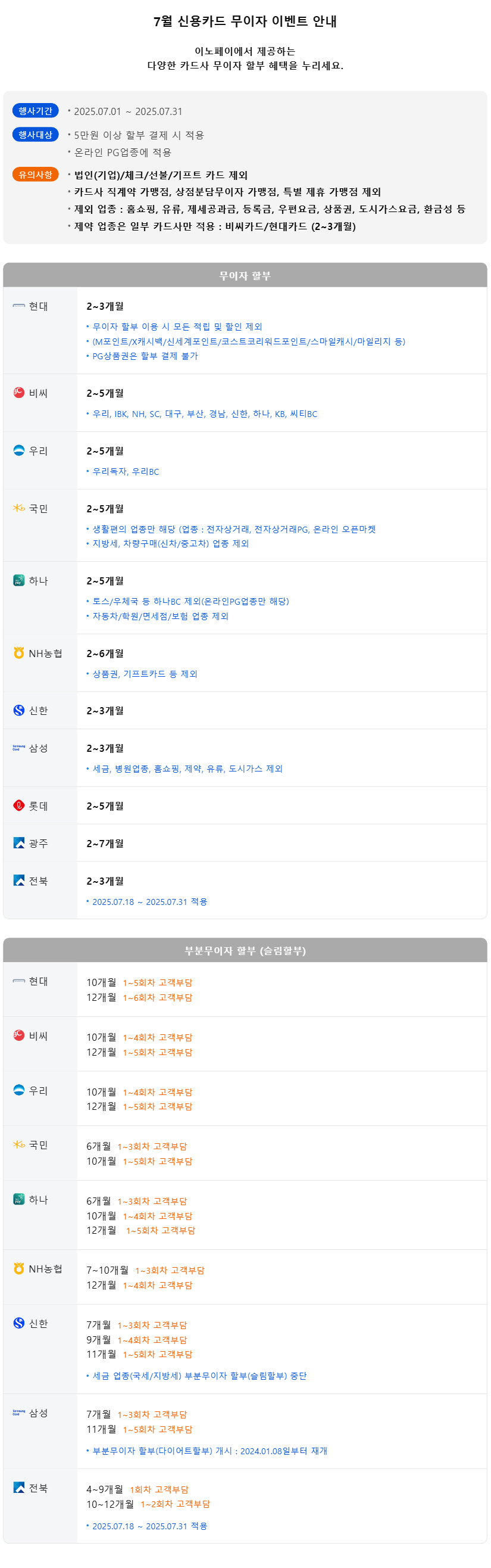Click the 전북 logo in 부분무이자 section
Image resolution: width=491 pixels, height=1568 pixels.
tap(19, 1488)
